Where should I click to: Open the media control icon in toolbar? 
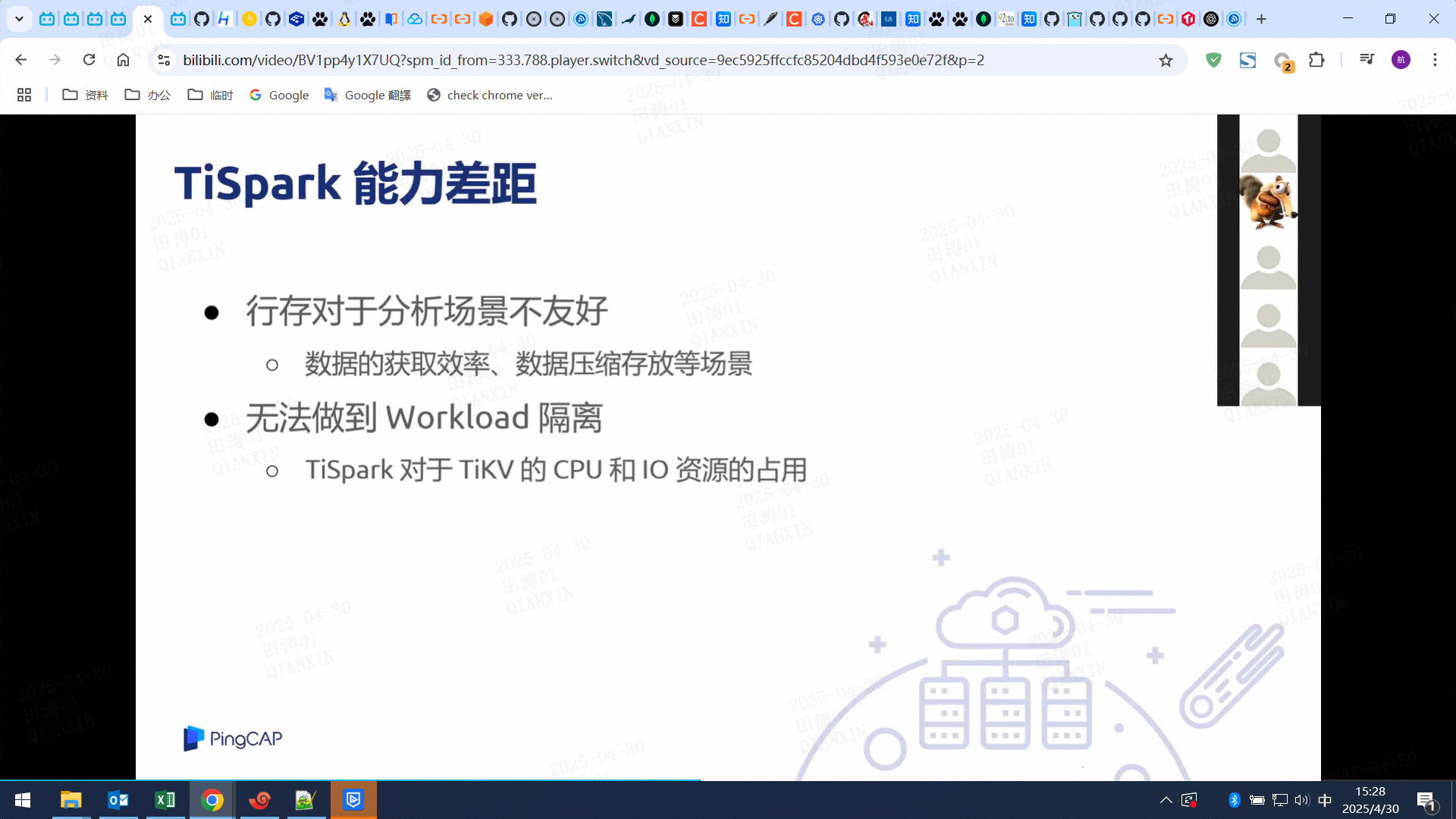pyautogui.click(x=1367, y=60)
